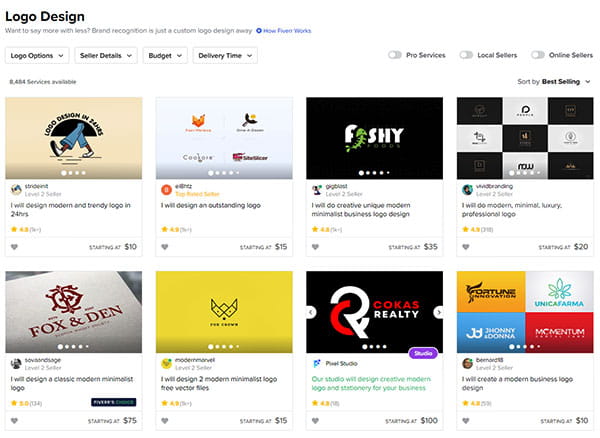Image resolution: width=600 pixels, height=438 pixels.
Task: Click Pixel Studio seller name
Action: pyautogui.click(x=341, y=363)
